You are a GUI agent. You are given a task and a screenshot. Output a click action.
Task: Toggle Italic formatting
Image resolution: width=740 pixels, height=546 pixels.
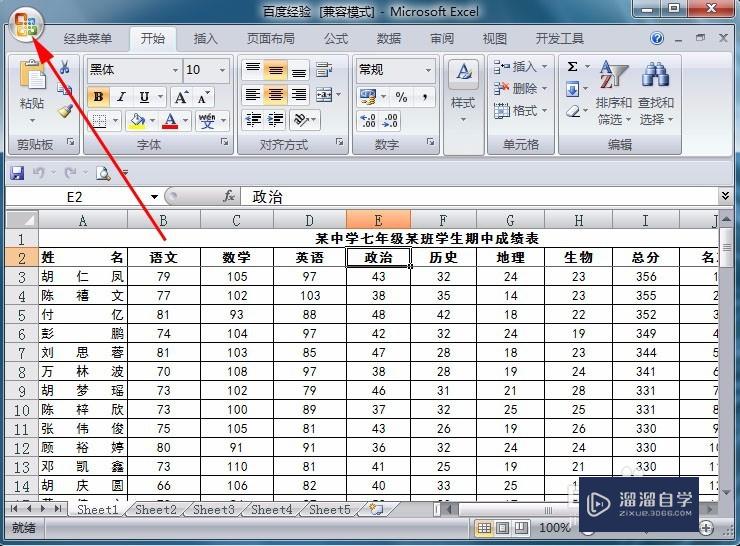(121, 97)
